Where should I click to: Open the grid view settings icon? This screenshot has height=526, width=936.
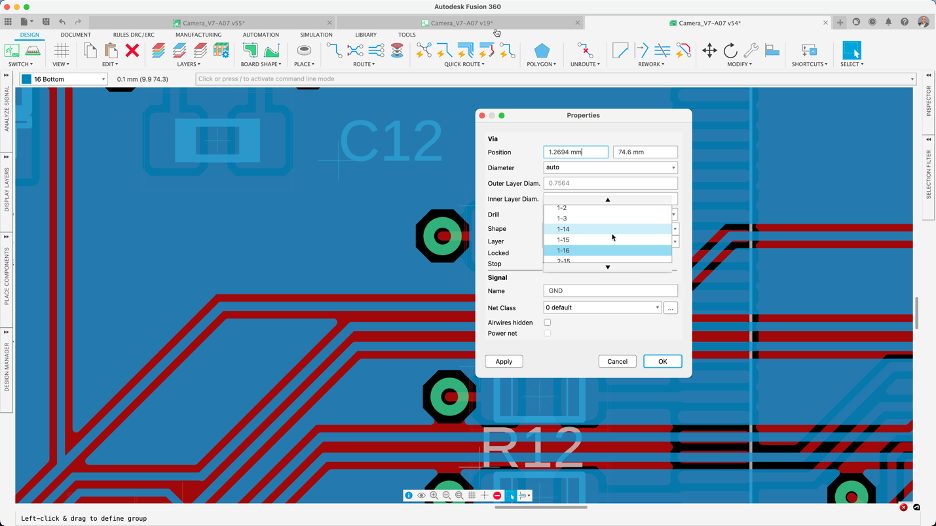(x=61, y=51)
